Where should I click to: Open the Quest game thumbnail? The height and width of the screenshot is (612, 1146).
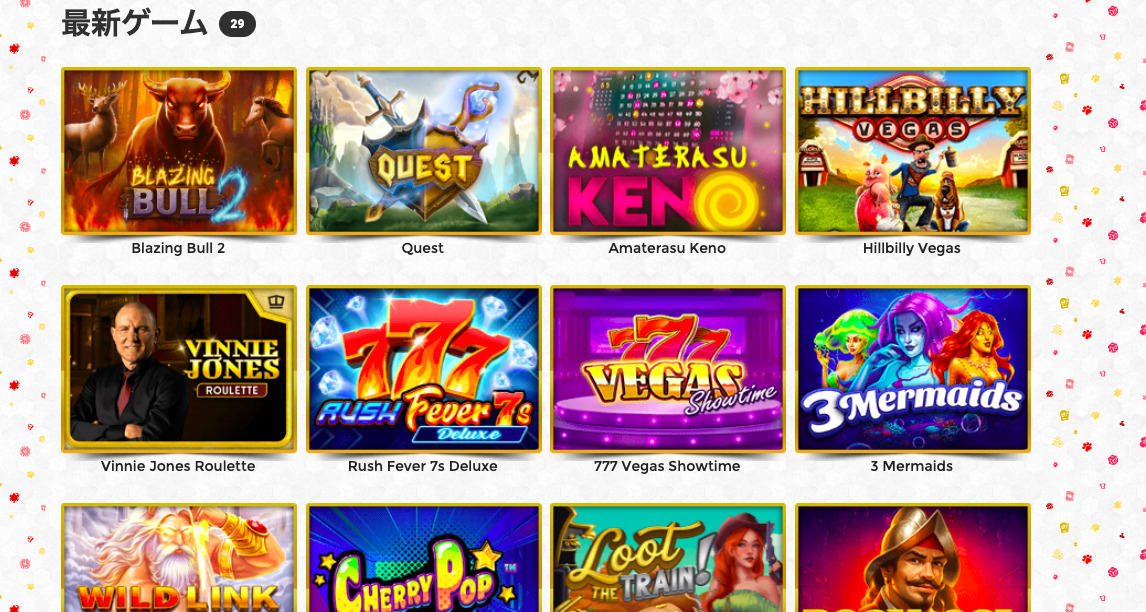(x=424, y=151)
